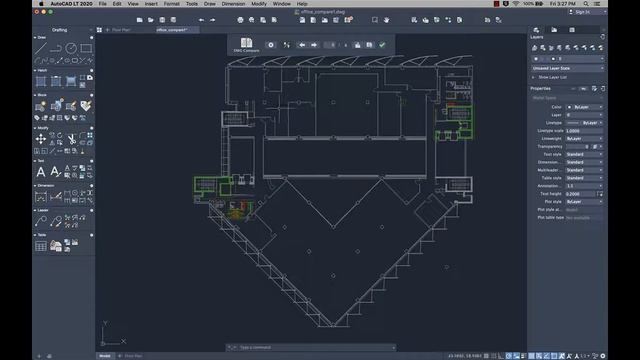Open DWG Compare settings gear
Viewport: 640px width, 360px height.
(271, 45)
